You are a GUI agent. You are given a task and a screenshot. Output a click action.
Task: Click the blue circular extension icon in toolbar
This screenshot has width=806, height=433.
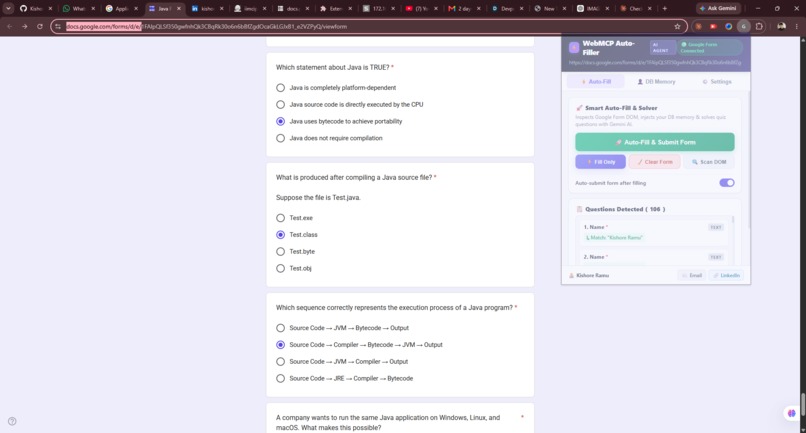tap(728, 26)
